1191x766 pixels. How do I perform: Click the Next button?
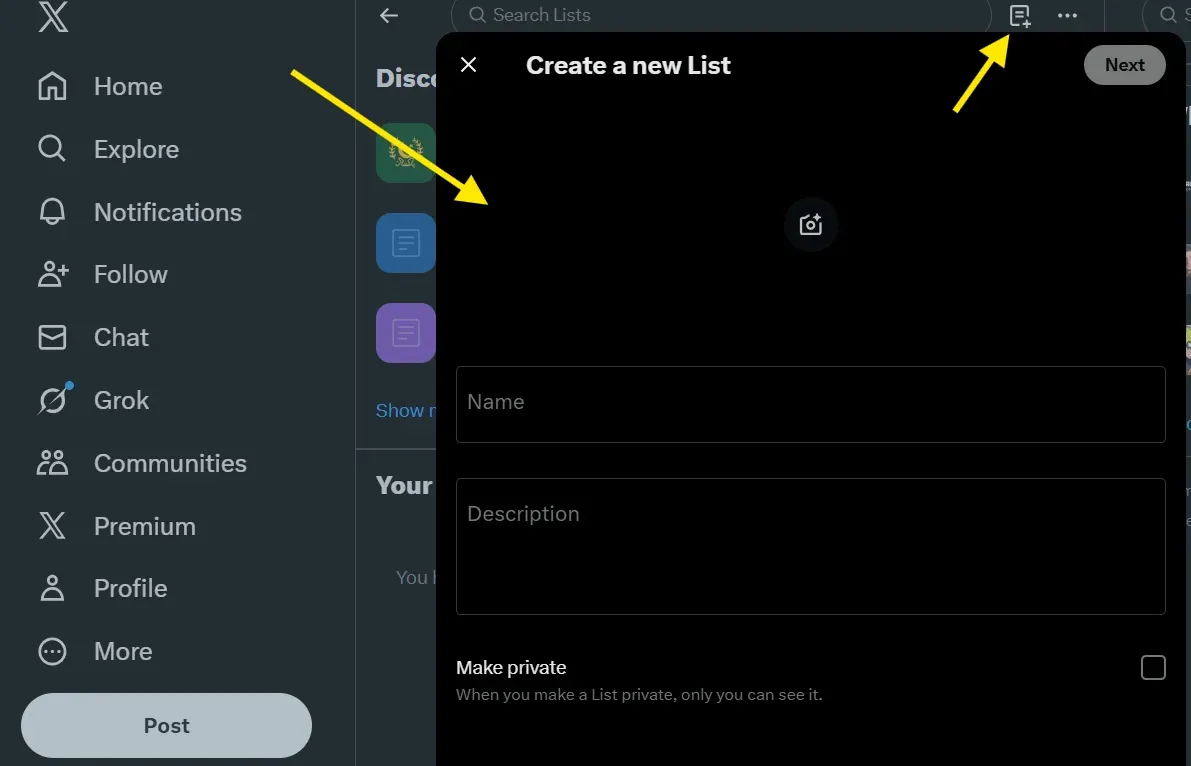(1124, 64)
